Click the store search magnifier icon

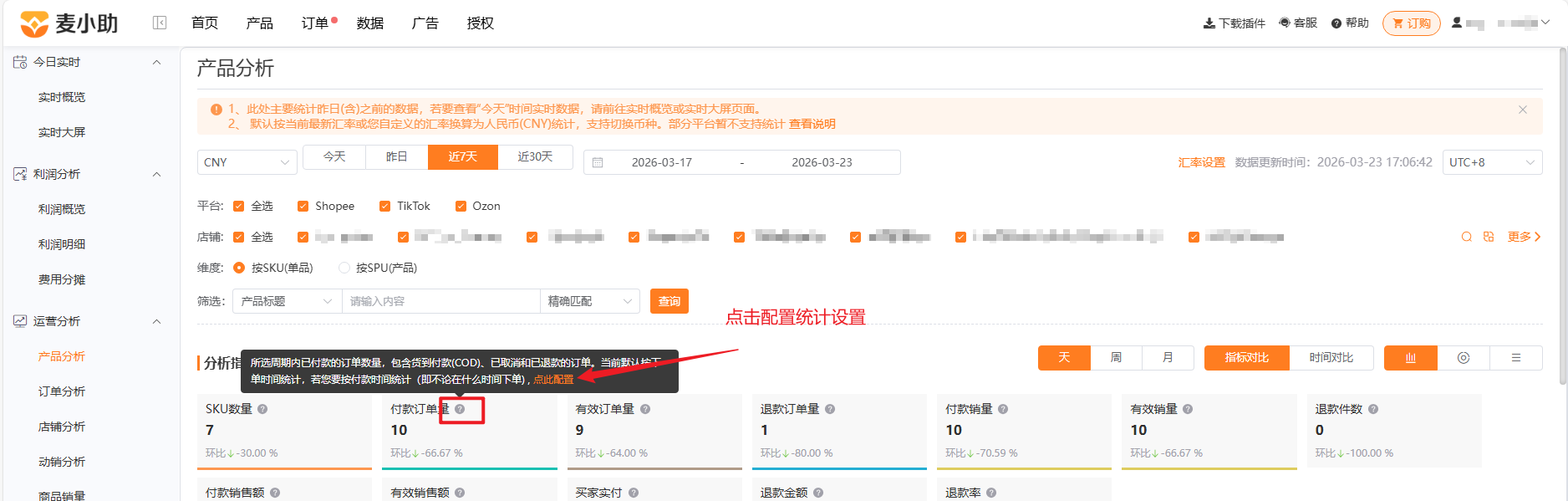coord(1467,237)
